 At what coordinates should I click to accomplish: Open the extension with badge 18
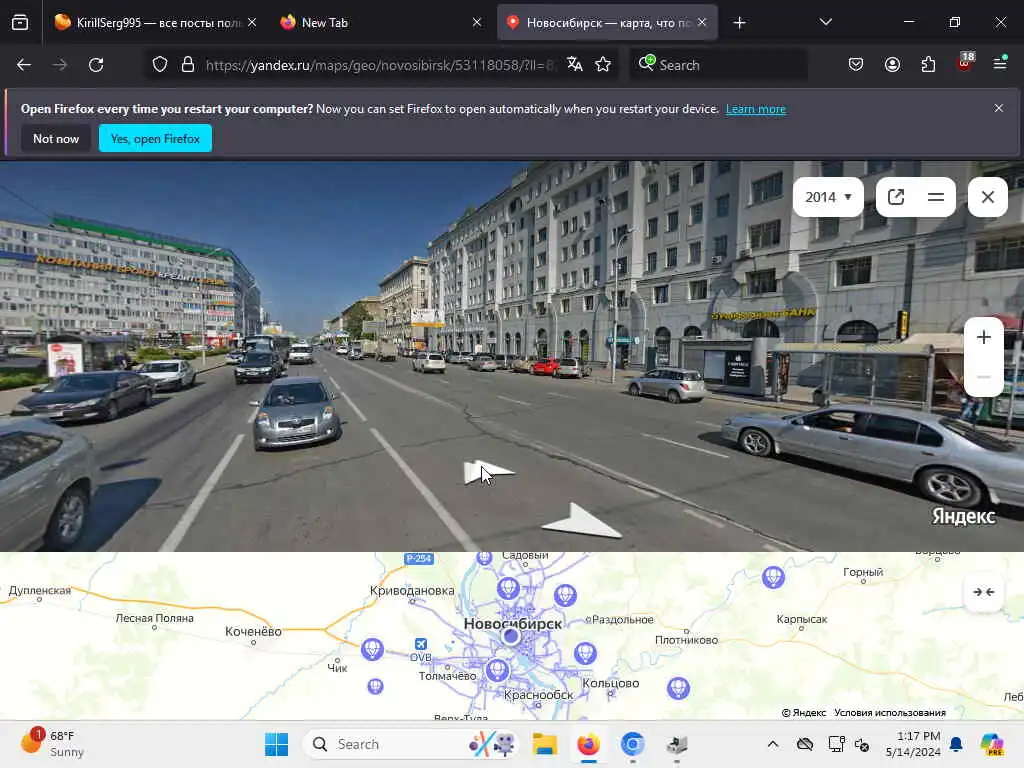pyautogui.click(x=965, y=63)
